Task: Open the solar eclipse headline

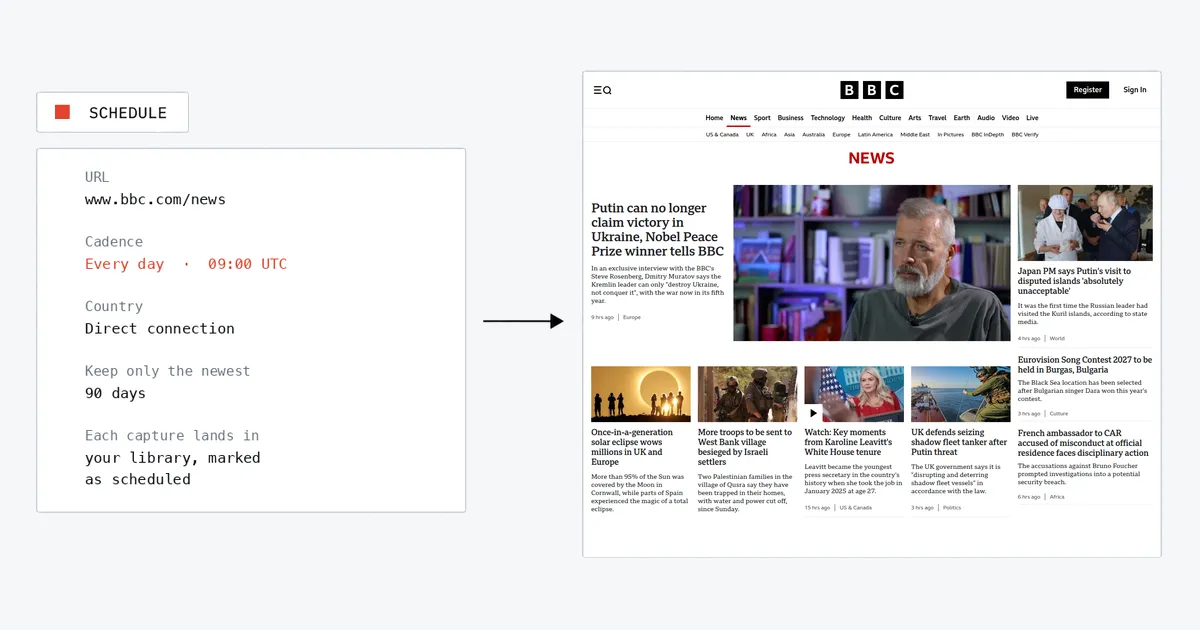Action: (632, 447)
